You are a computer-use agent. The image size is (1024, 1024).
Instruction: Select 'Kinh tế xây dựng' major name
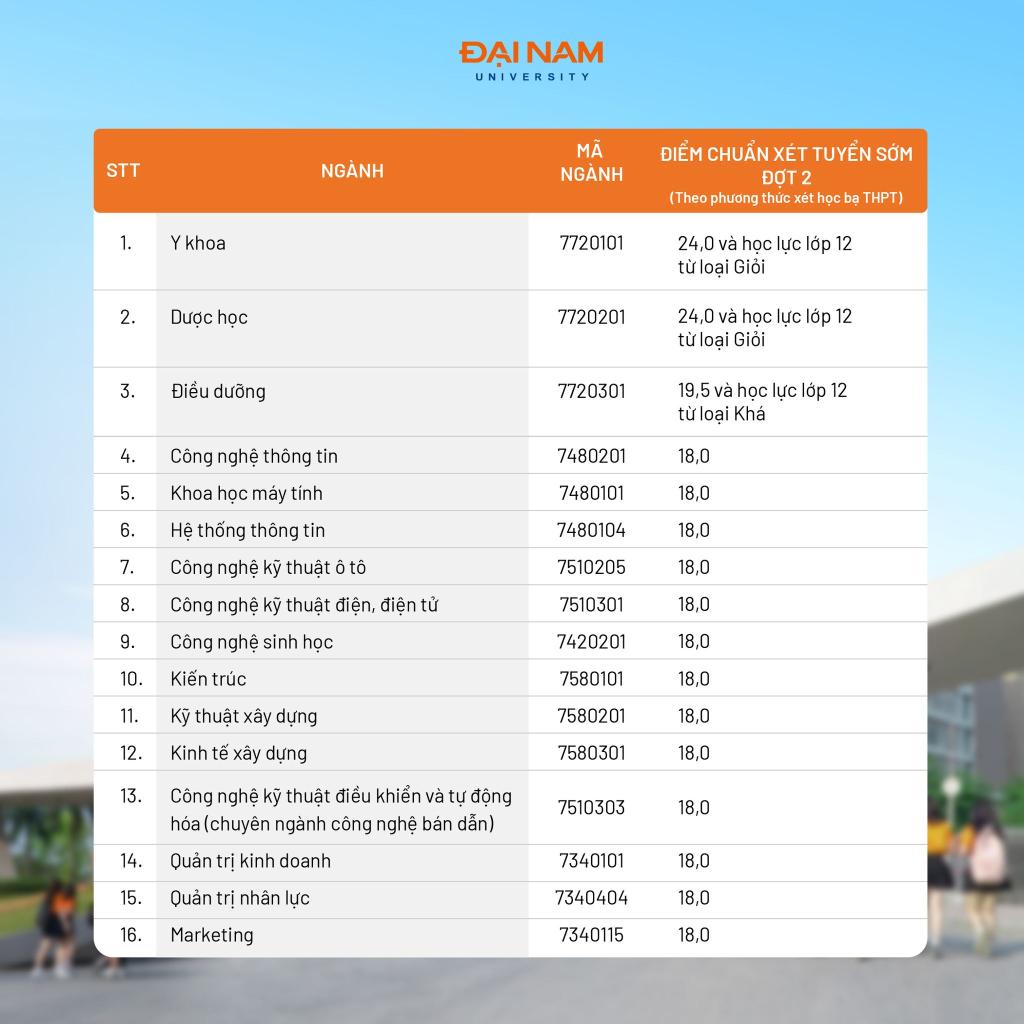pyautogui.click(x=238, y=754)
